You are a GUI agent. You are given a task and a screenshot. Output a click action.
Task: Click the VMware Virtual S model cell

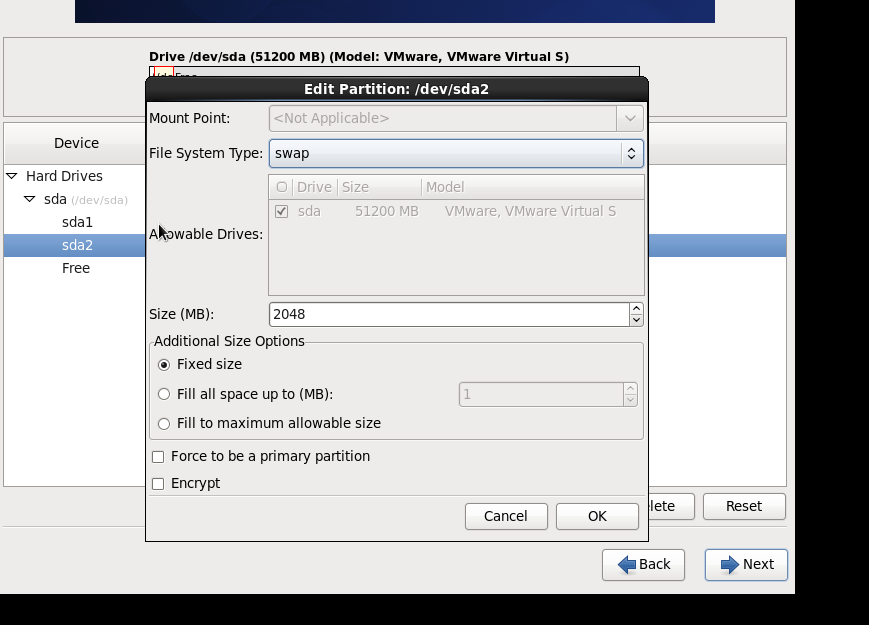(x=530, y=212)
